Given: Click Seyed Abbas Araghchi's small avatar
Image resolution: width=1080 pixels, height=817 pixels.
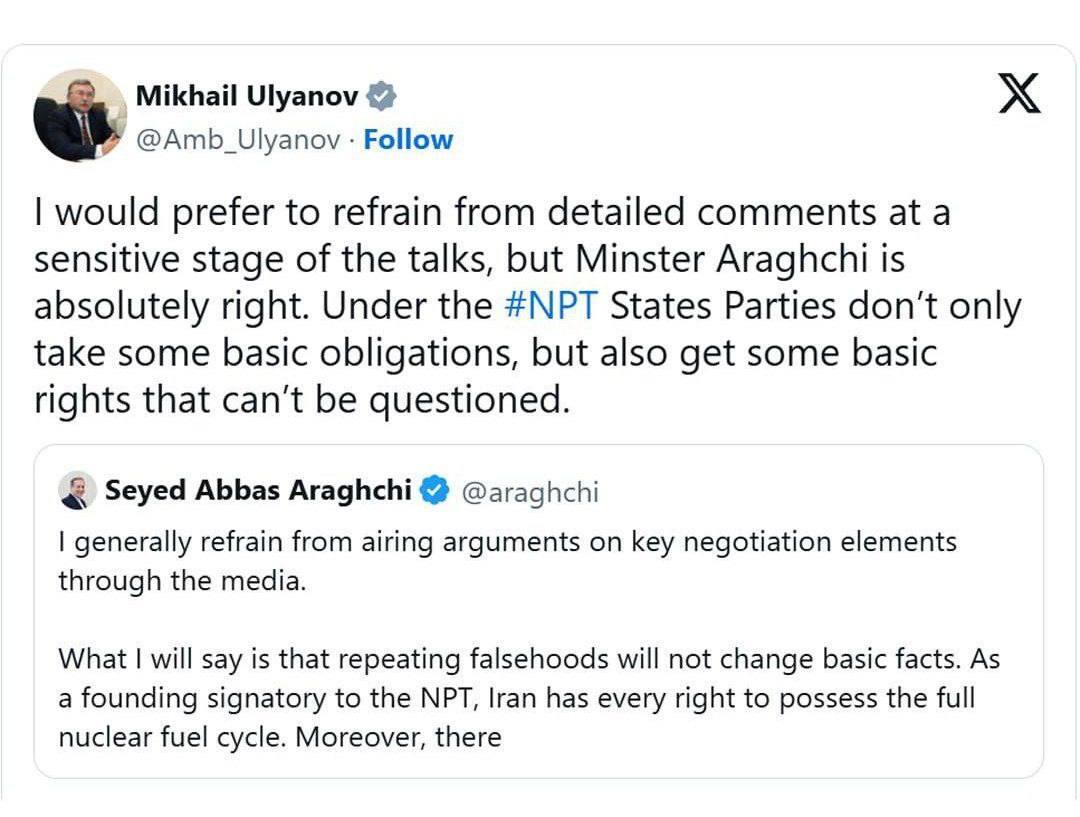Looking at the screenshot, I should pos(75,491).
